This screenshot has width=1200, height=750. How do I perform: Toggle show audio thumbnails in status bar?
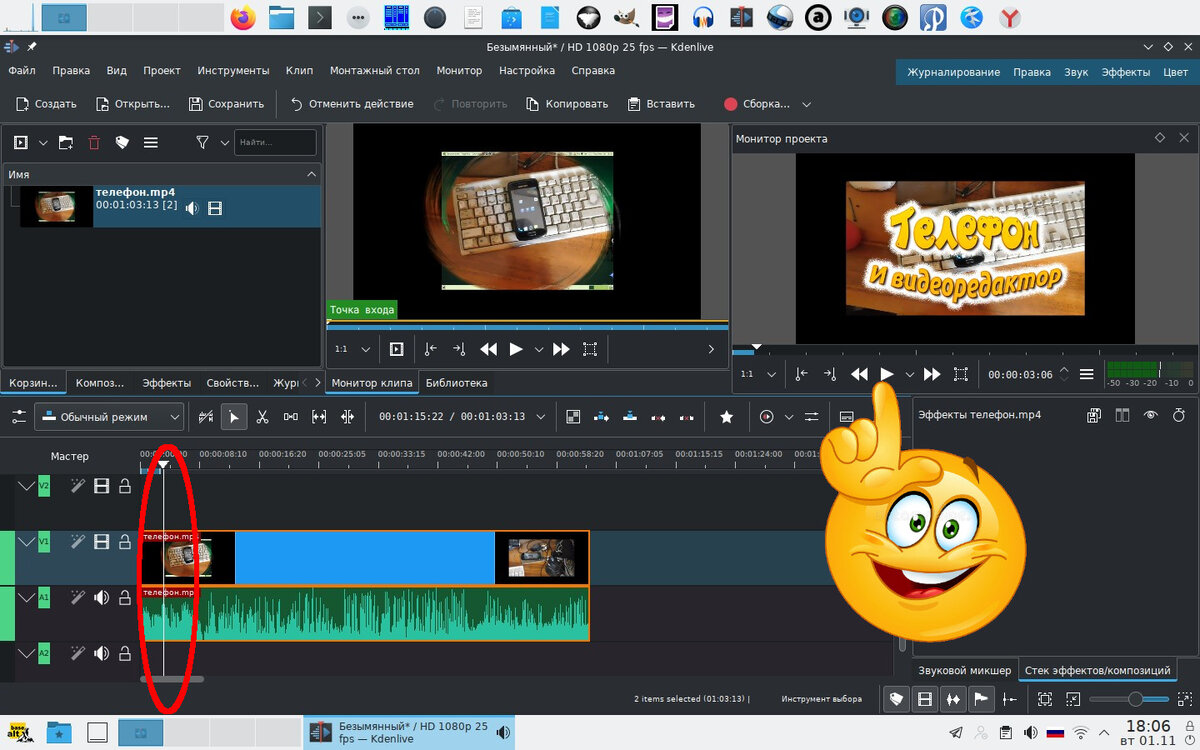click(953, 700)
